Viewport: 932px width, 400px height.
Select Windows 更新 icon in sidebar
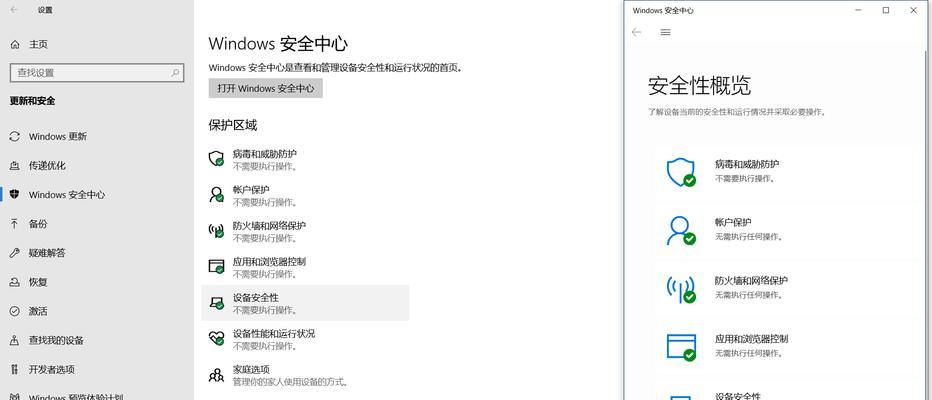tap(15, 136)
